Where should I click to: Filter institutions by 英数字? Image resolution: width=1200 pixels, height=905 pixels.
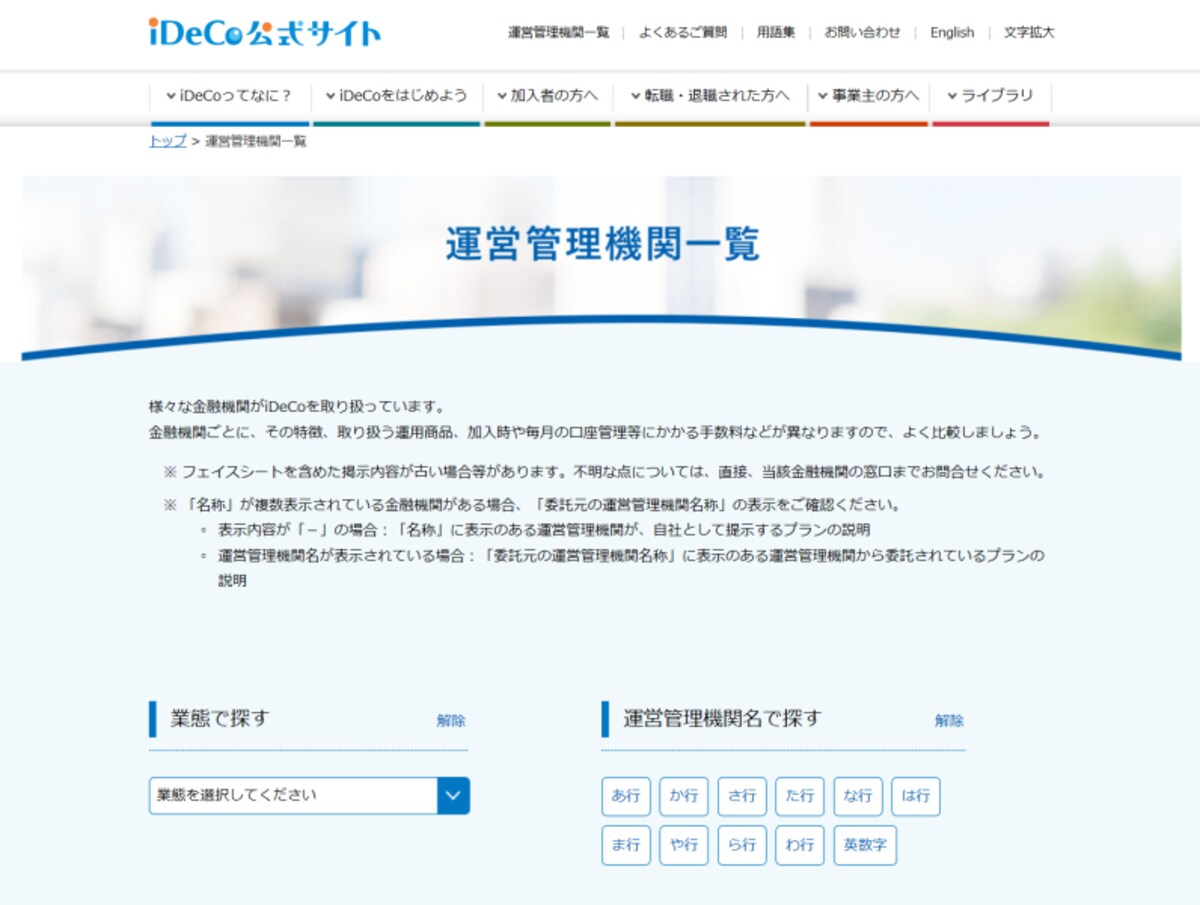(865, 845)
